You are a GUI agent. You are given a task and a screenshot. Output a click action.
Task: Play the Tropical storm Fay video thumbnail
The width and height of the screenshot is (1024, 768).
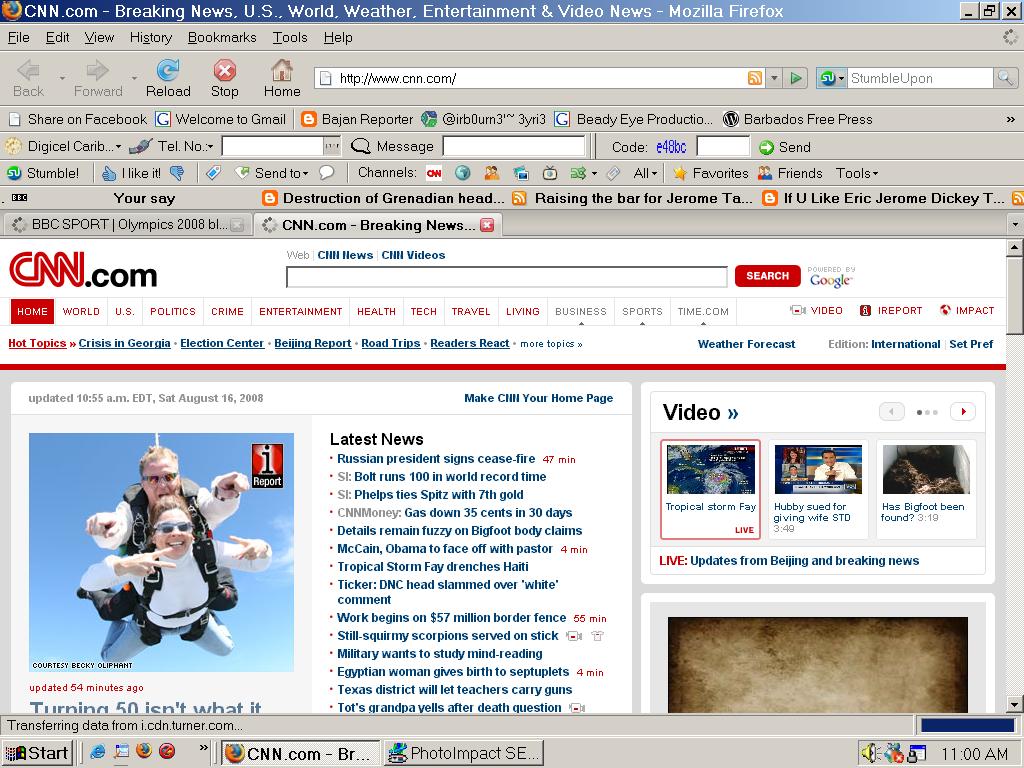[711, 469]
